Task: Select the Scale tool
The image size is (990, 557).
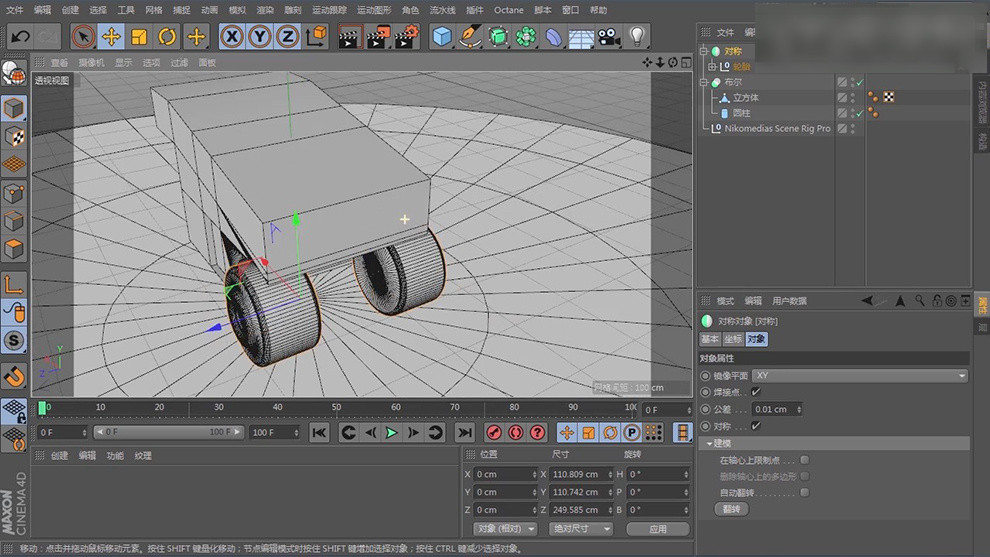Action: [139, 37]
